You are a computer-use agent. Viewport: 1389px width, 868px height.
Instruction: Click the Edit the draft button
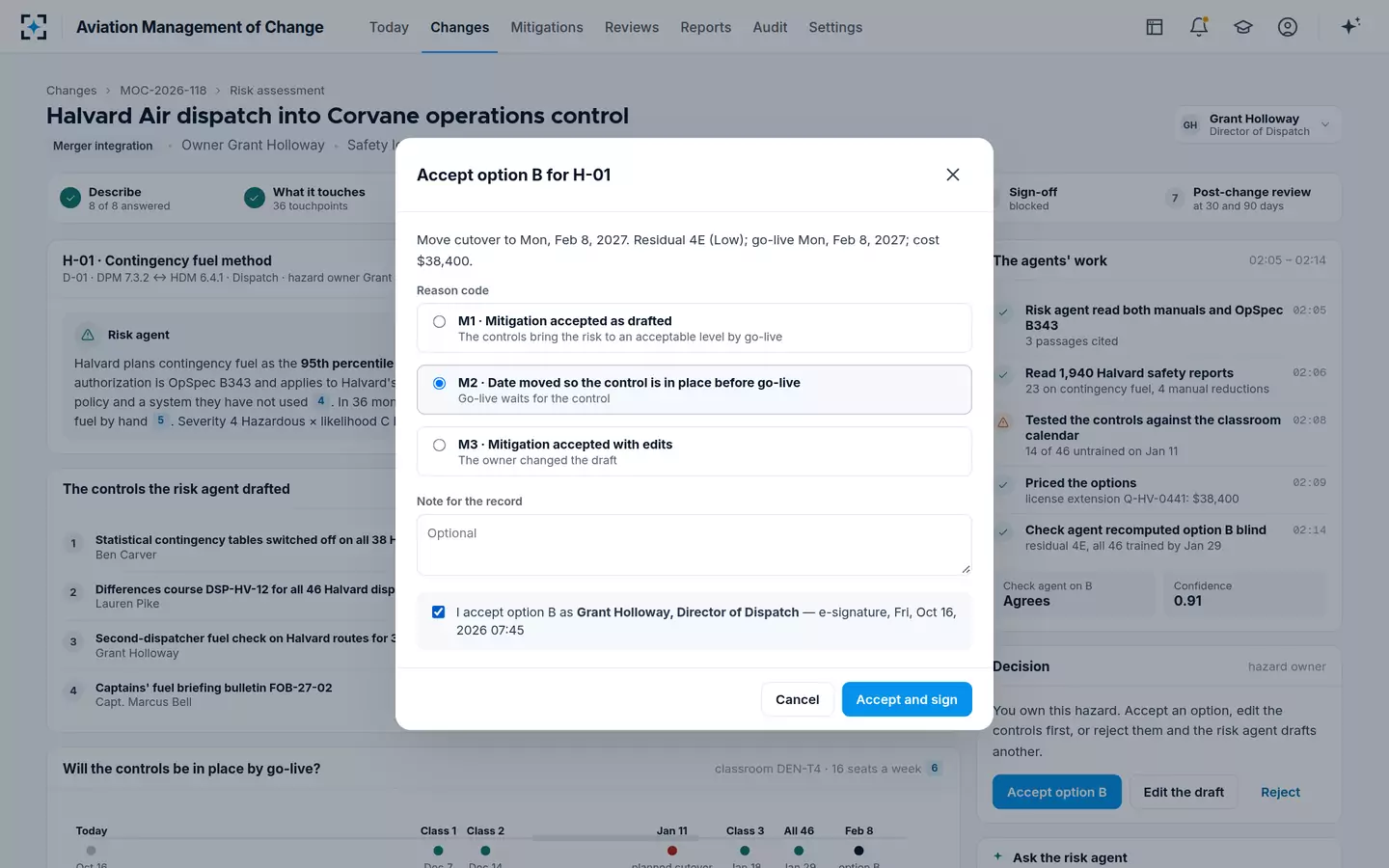pos(1184,792)
